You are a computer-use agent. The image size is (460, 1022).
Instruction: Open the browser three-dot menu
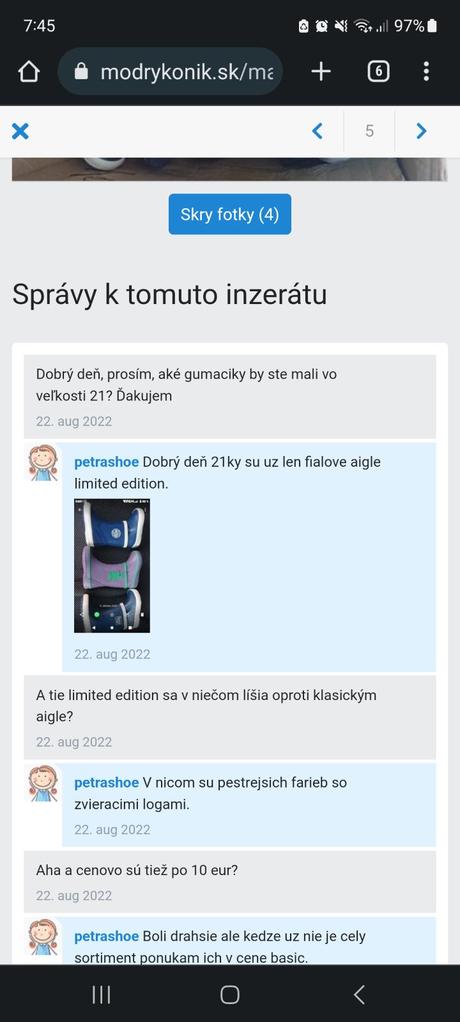pyautogui.click(x=426, y=72)
